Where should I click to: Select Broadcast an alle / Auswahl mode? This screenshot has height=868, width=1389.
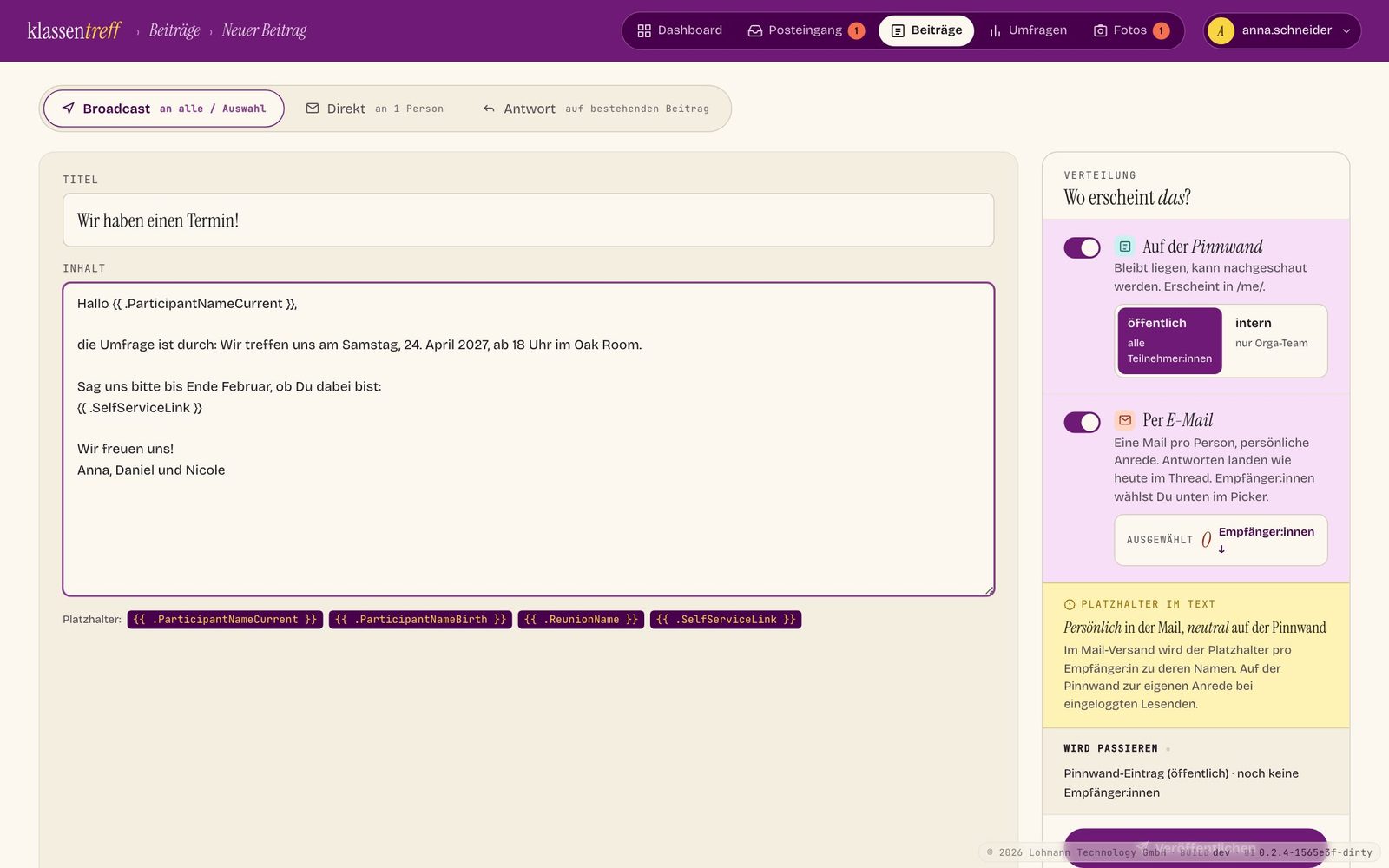164,108
